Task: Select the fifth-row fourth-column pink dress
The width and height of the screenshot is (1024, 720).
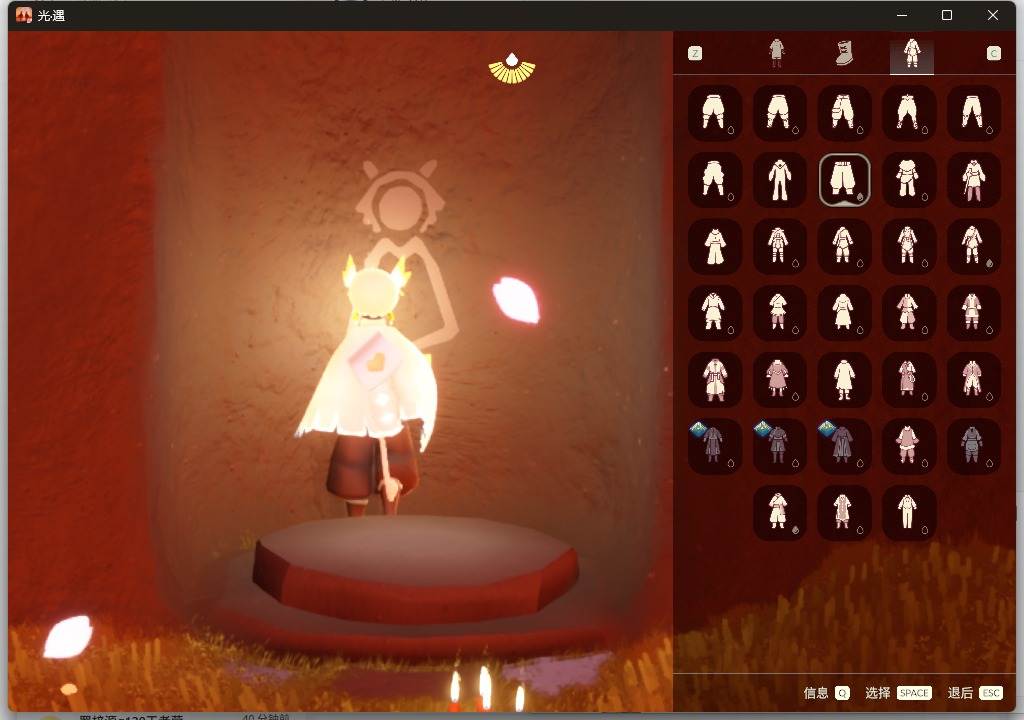Action: click(x=908, y=379)
